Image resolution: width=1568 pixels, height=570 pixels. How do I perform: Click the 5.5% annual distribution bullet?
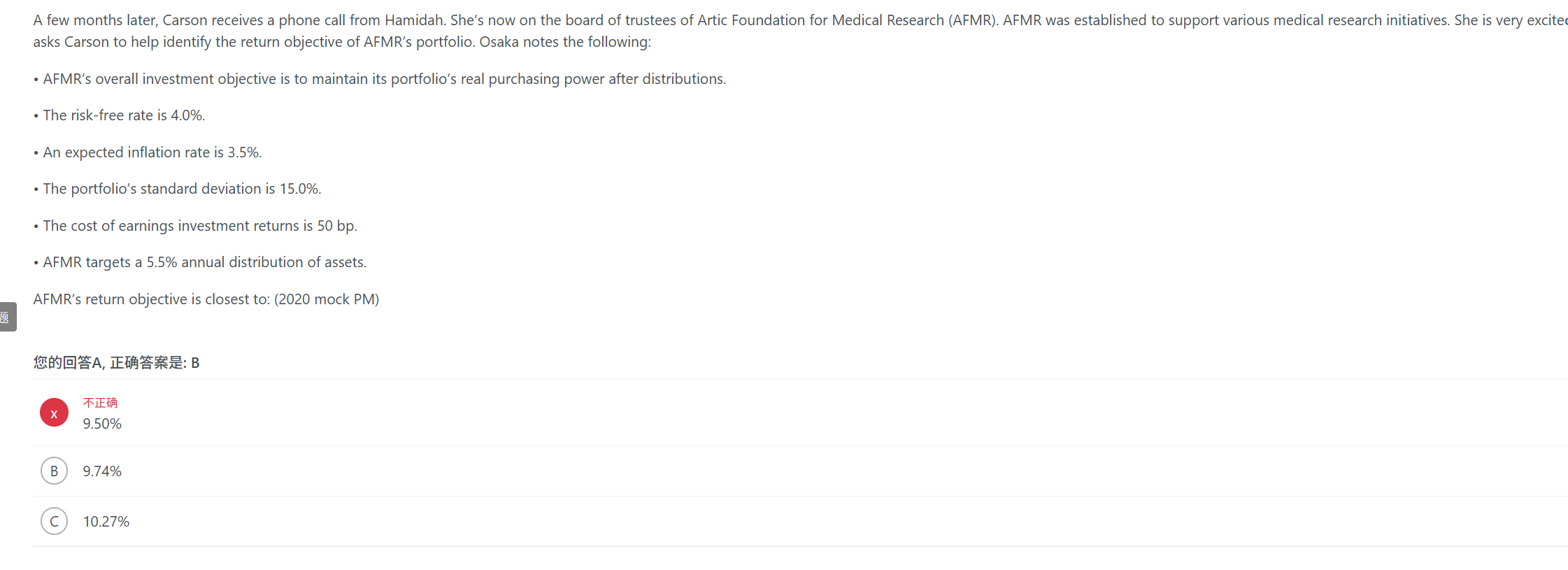pos(200,262)
